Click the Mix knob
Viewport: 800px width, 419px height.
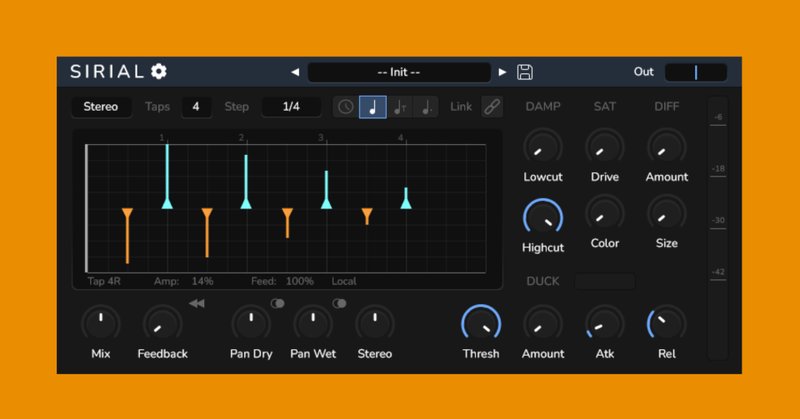[x=101, y=325]
